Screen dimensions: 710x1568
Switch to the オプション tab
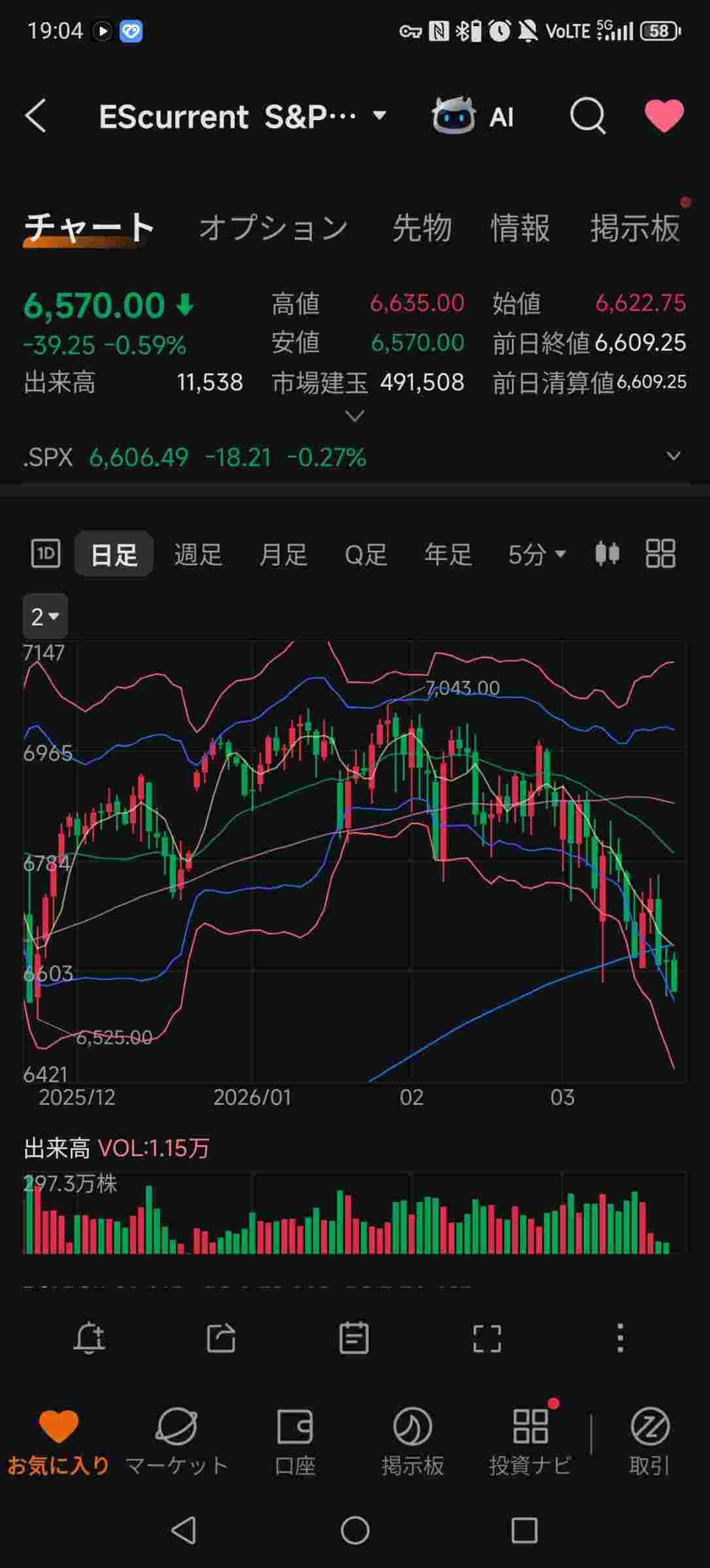[273, 228]
